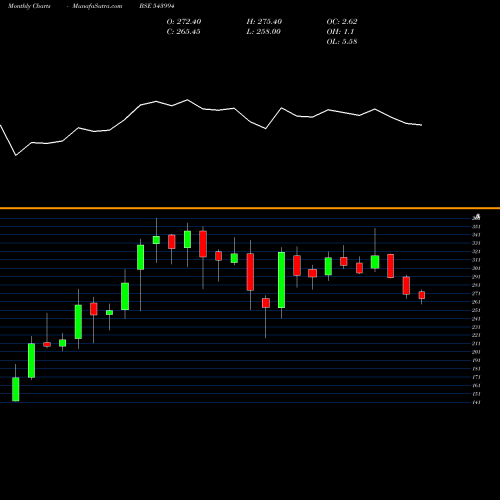The height and width of the screenshot is (500, 500).
Task: Click the 171 price axis label
Action: (476, 377)
